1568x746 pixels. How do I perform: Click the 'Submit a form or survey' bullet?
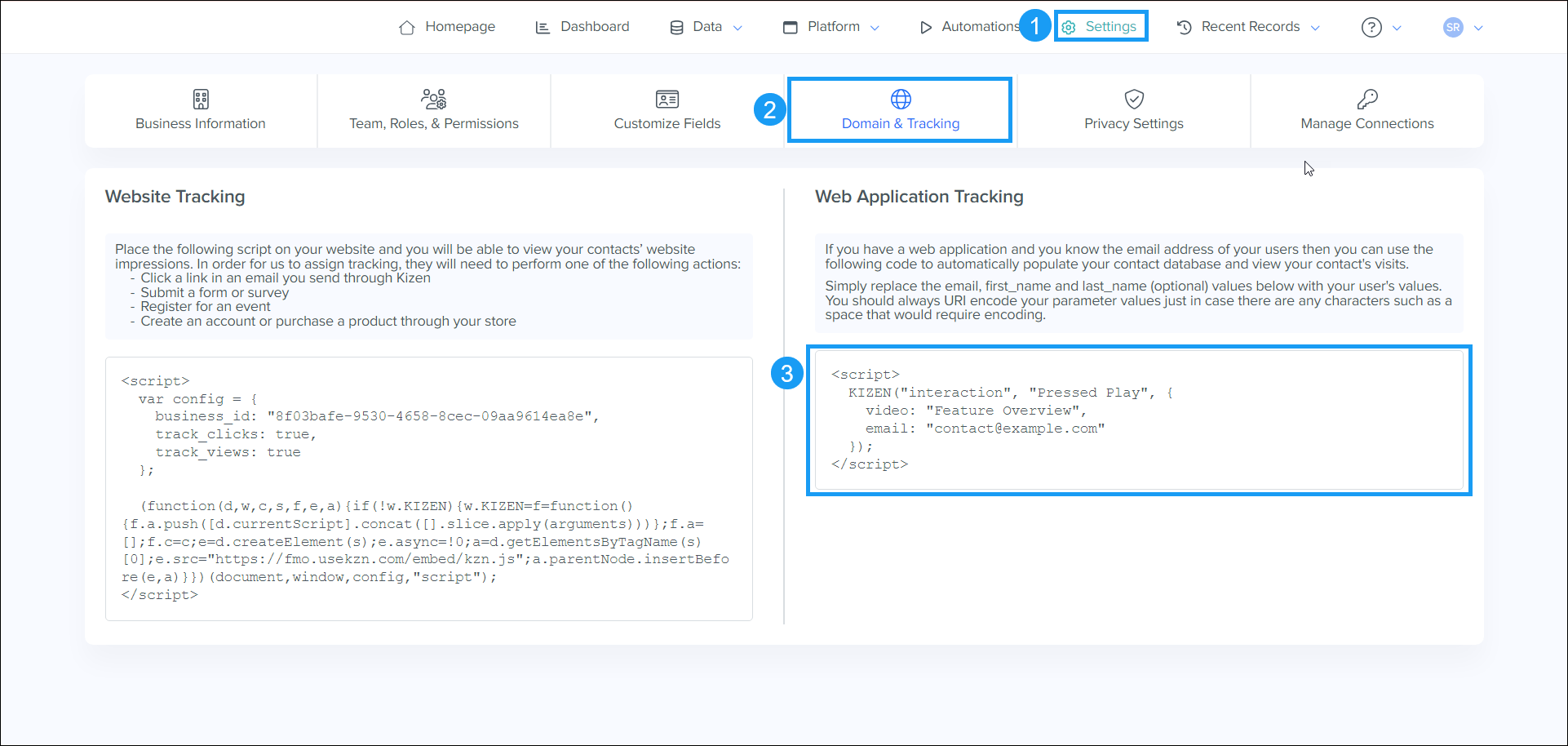pyautogui.click(x=215, y=292)
